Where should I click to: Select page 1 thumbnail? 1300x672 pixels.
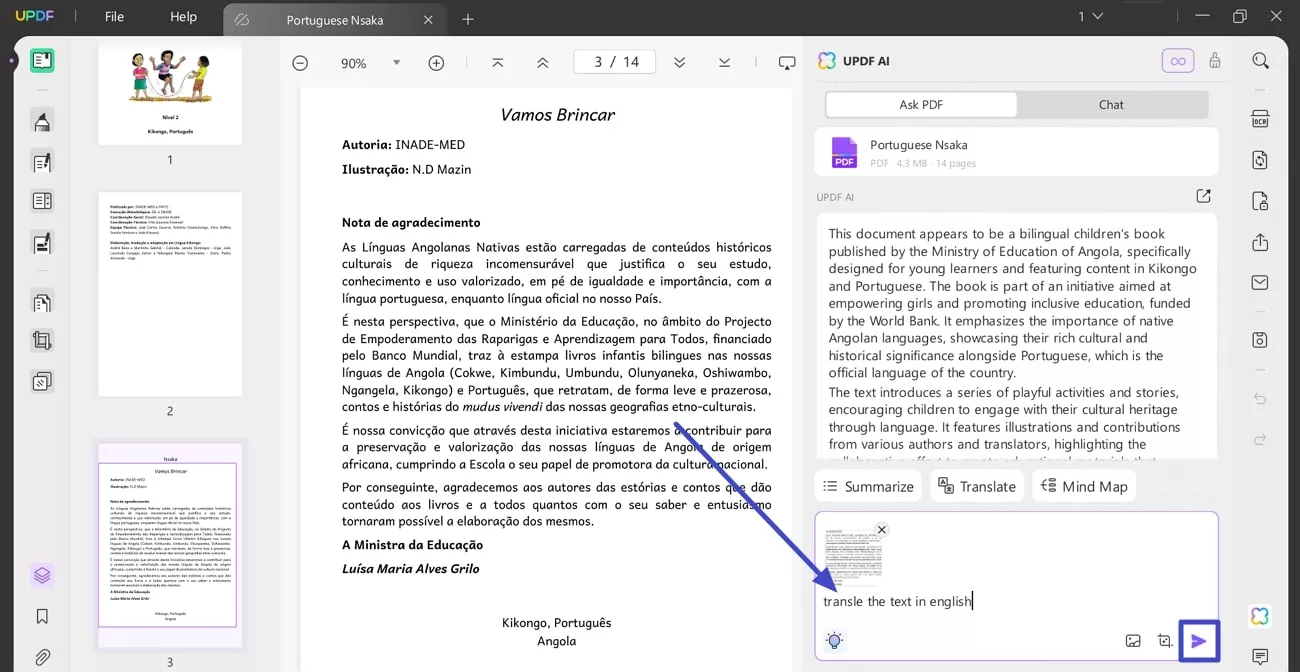170,95
